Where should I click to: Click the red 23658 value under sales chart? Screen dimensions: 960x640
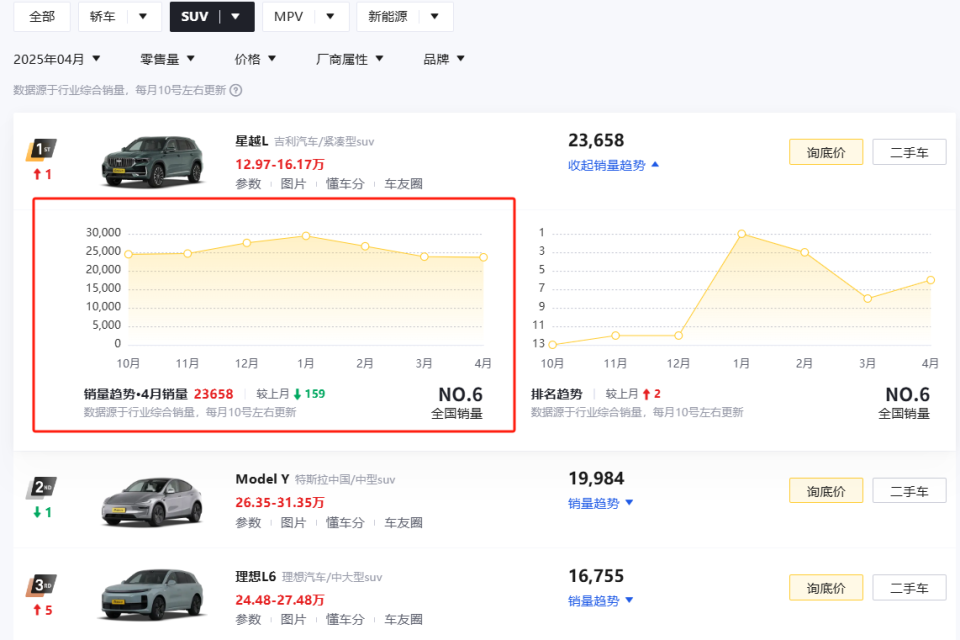[214, 394]
